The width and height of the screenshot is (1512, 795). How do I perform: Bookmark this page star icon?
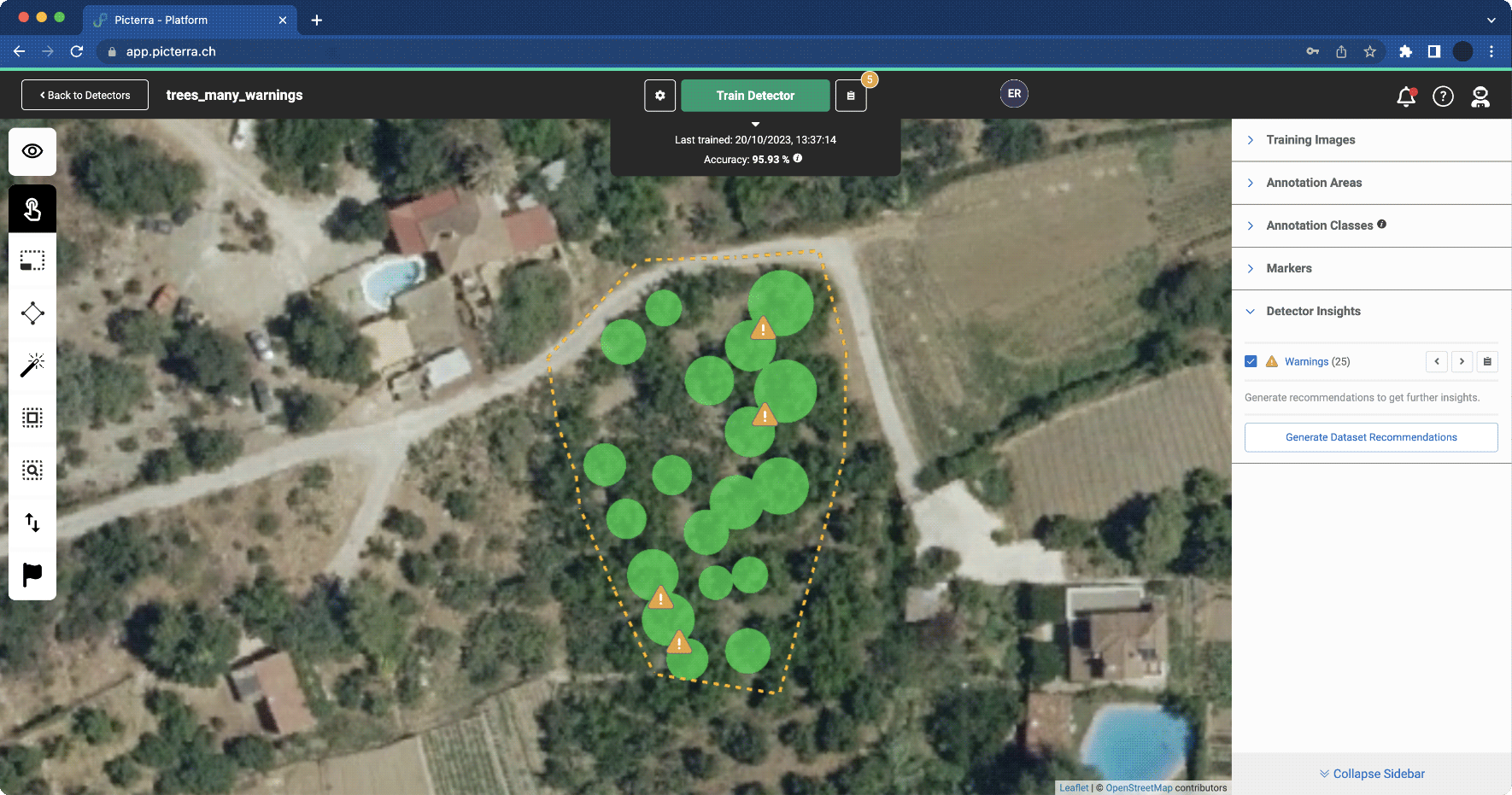click(x=1370, y=51)
